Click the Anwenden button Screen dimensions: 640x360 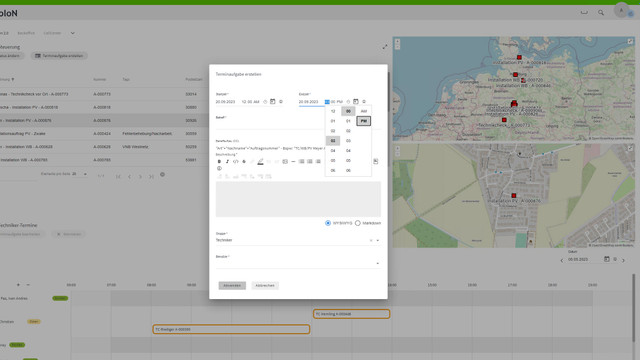[232, 285]
